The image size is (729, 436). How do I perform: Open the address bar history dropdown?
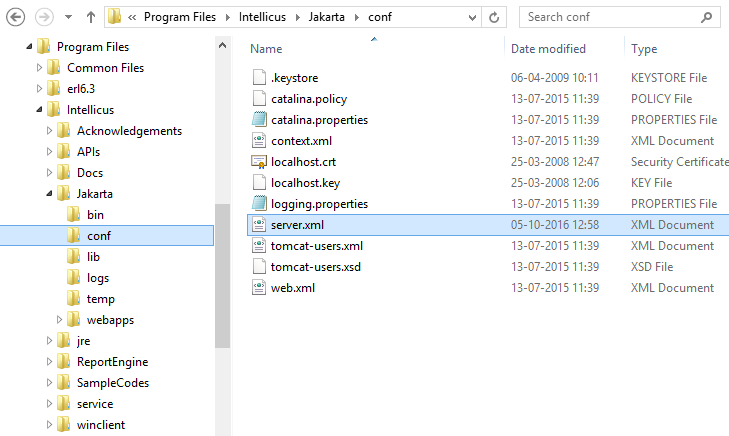pos(472,18)
